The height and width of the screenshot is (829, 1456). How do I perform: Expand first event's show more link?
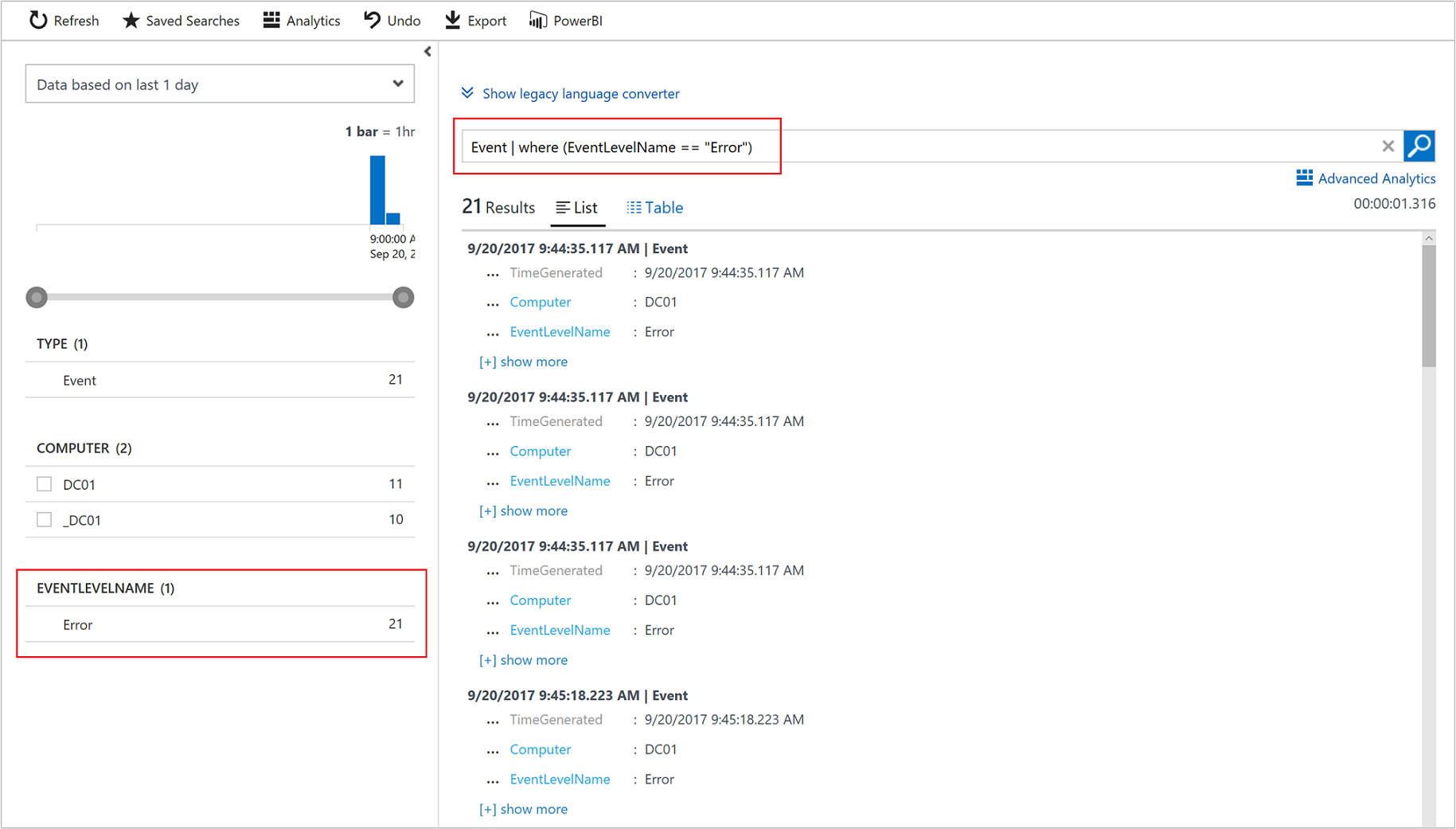[523, 362]
